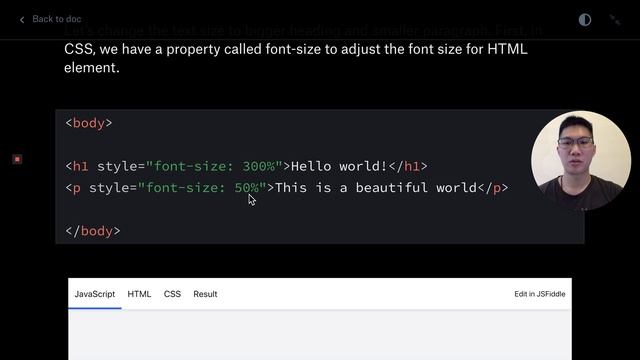The width and height of the screenshot is (640, 360).
Task: Click the opening <body> tag text
Action: 89,123
